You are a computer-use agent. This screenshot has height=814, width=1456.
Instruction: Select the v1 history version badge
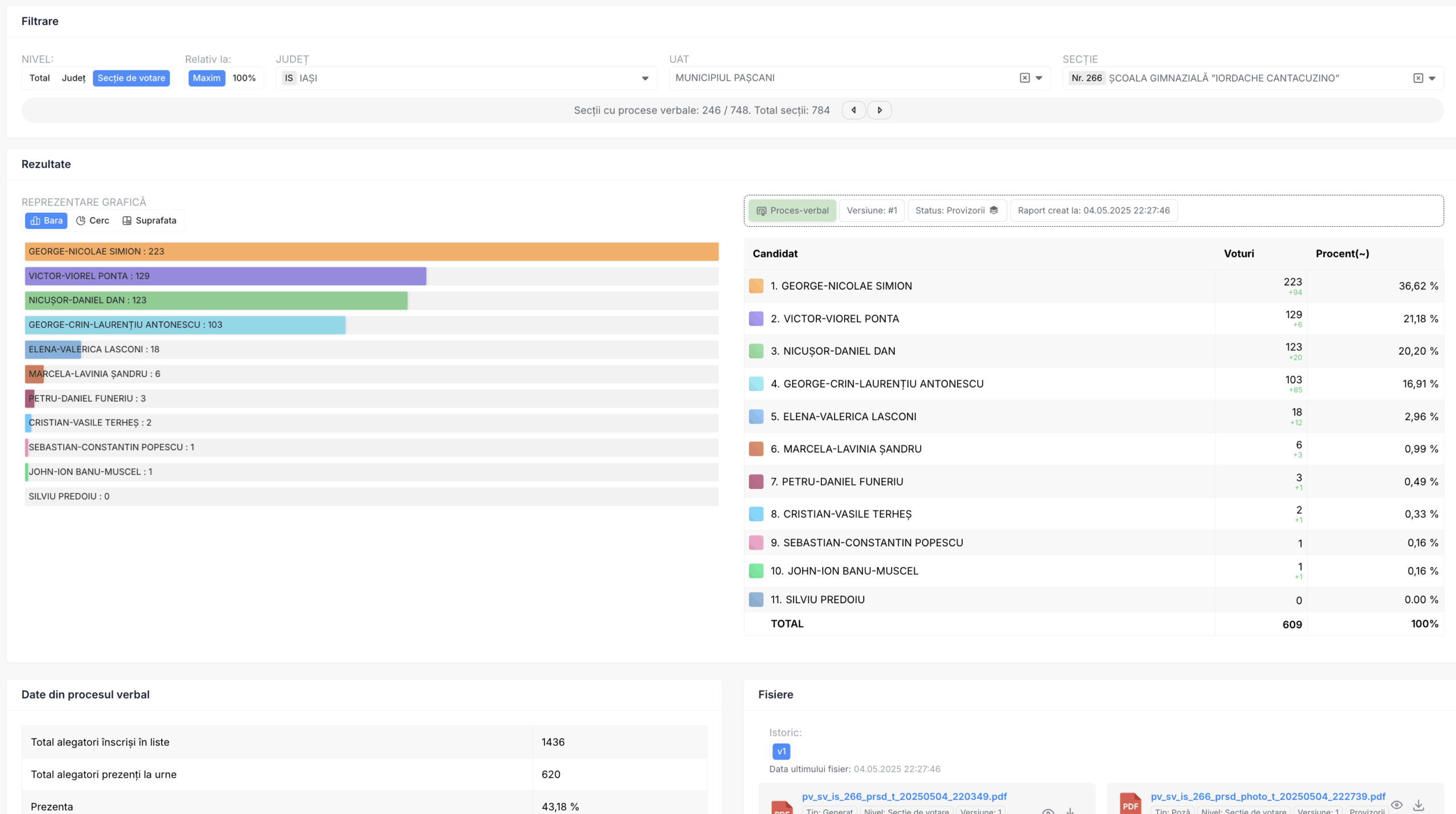tap(781, 751)
